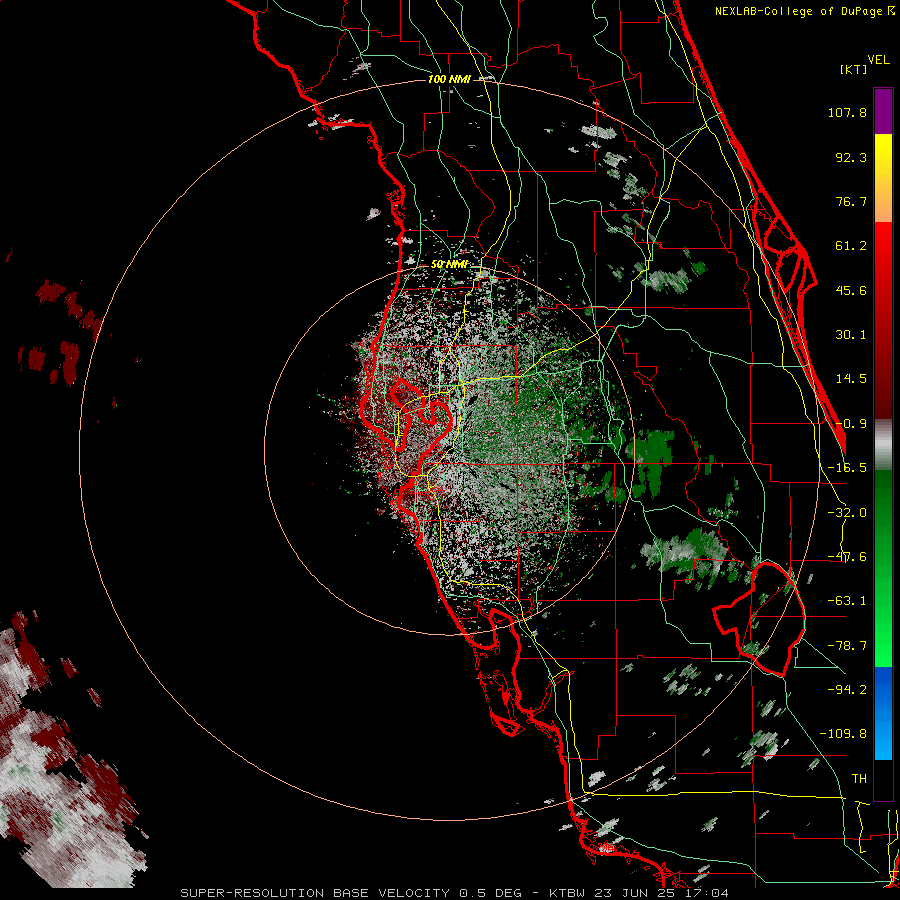Click the TH legend label
Image resolution: width=900 pixels, height=900 pixels.
[859, 779]
